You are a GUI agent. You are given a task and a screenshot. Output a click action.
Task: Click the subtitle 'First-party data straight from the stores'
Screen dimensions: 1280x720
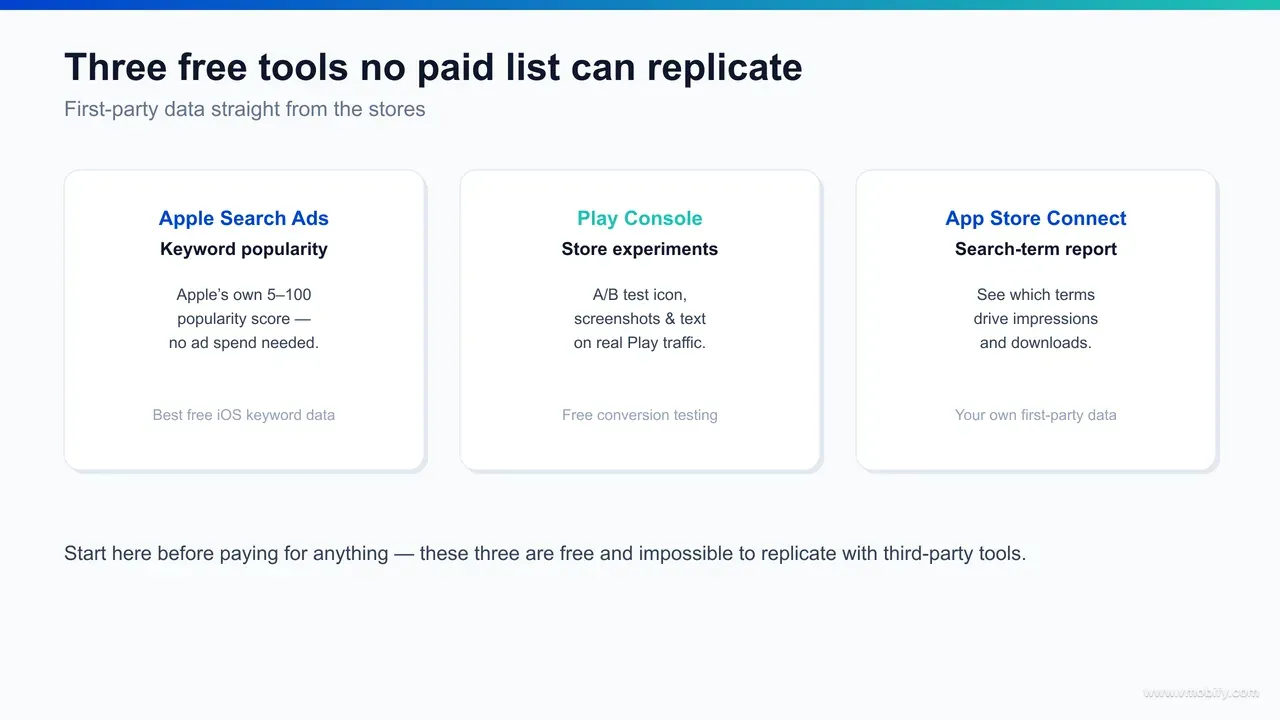245,109
